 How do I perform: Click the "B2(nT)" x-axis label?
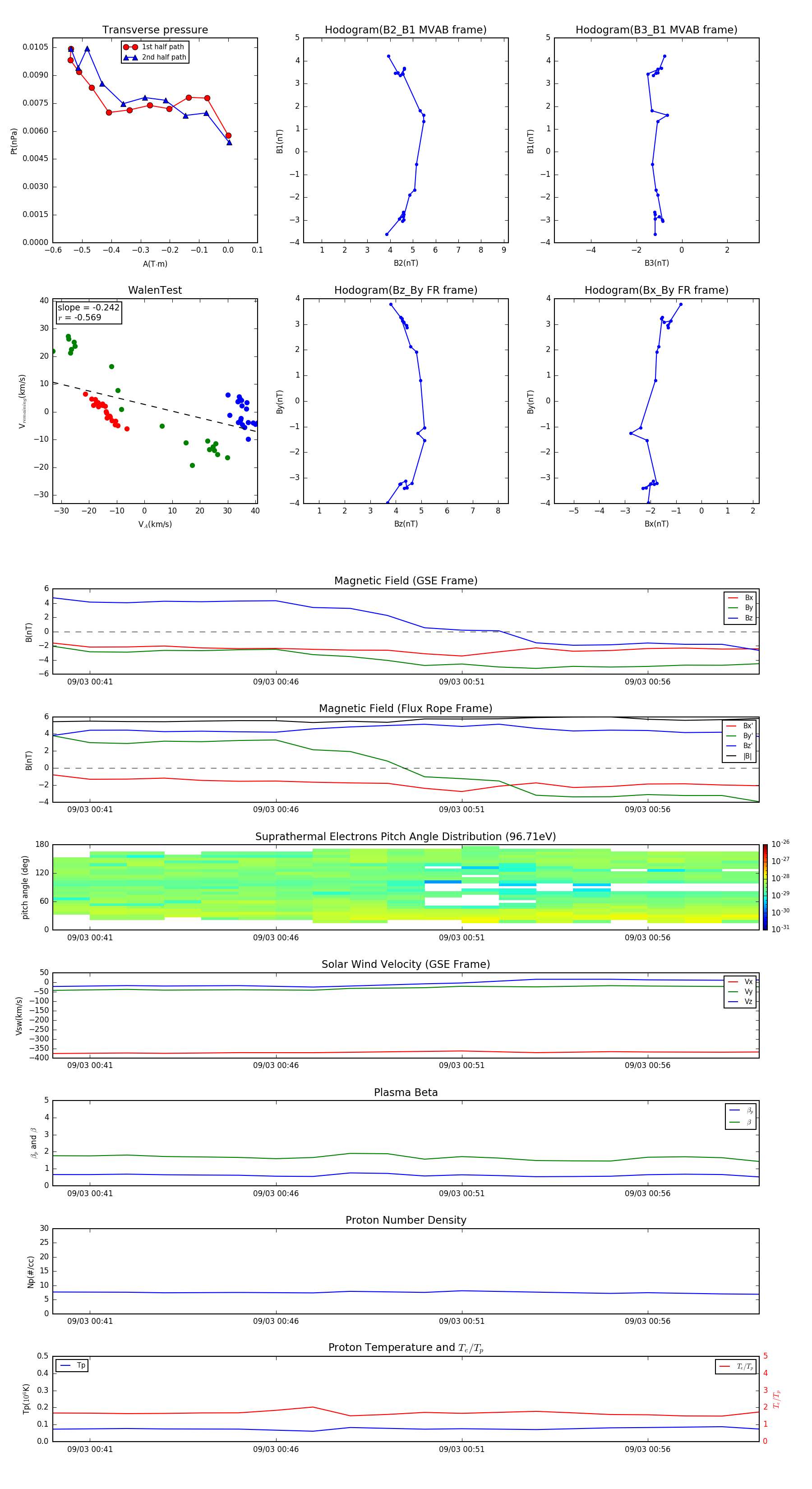[406, 263]
